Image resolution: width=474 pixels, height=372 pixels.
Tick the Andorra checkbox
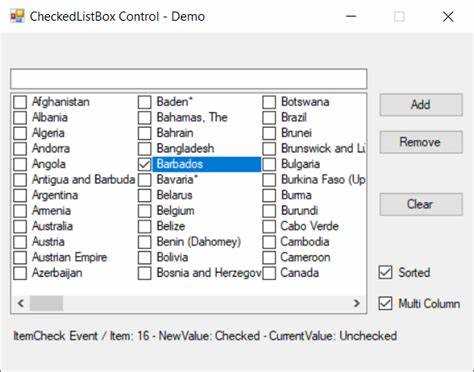(x=20, y=149)
